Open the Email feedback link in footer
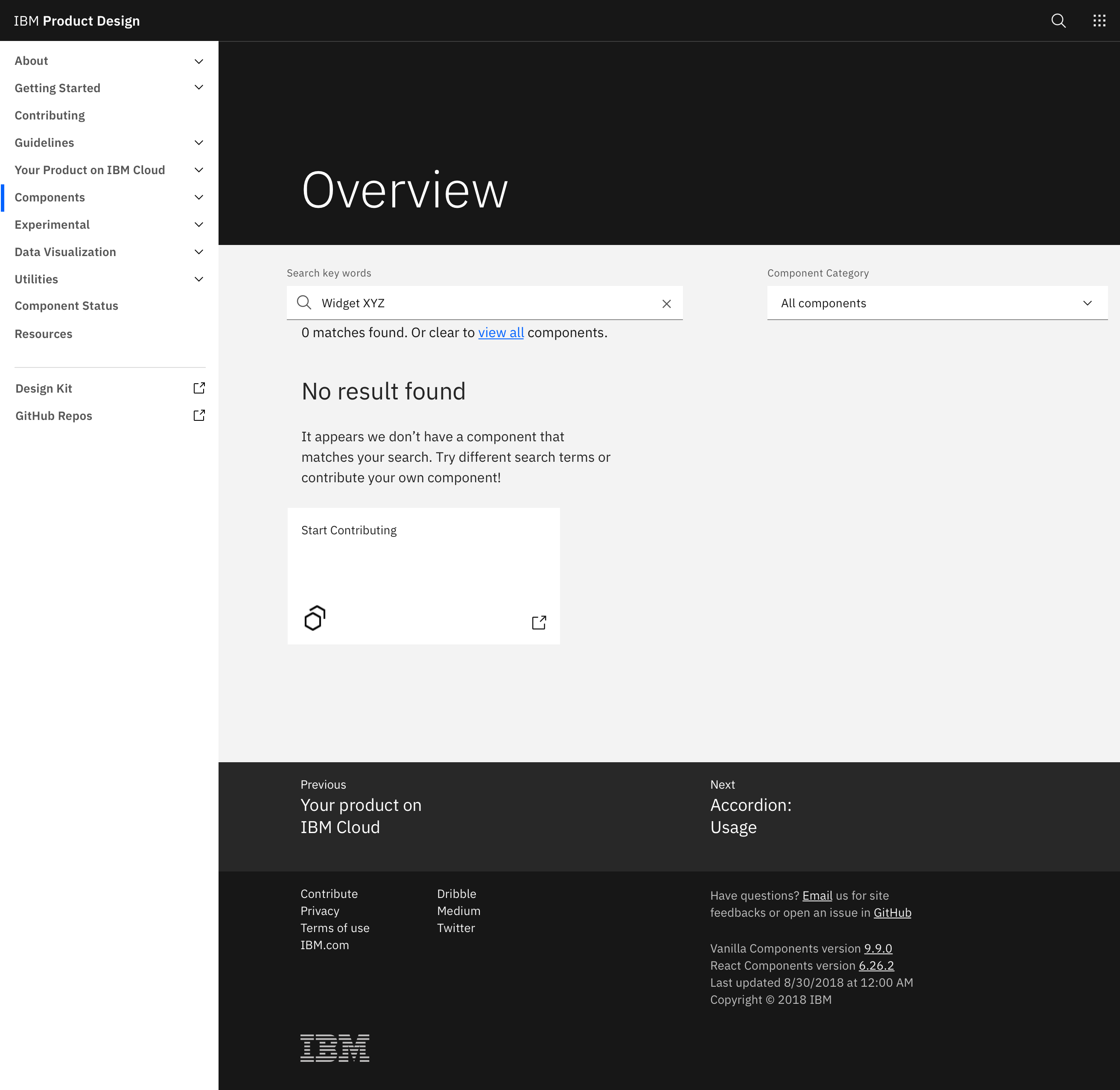1120x1090 pixels. tap(817, 895)
